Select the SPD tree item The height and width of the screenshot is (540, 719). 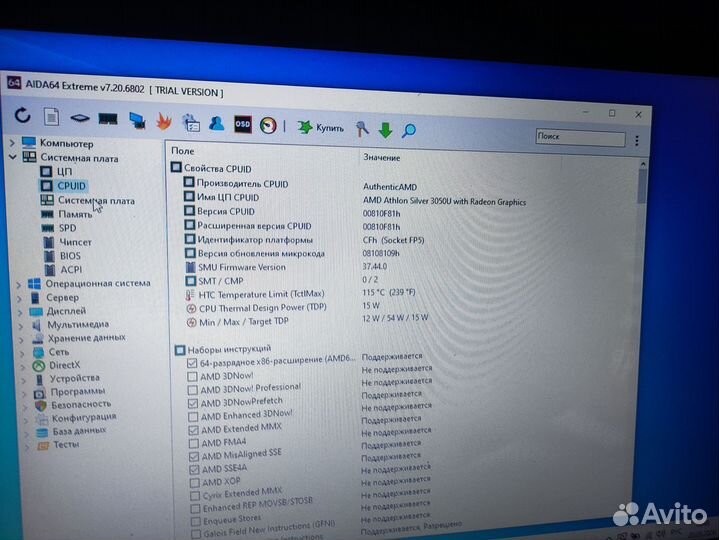[x=59, y=228]
